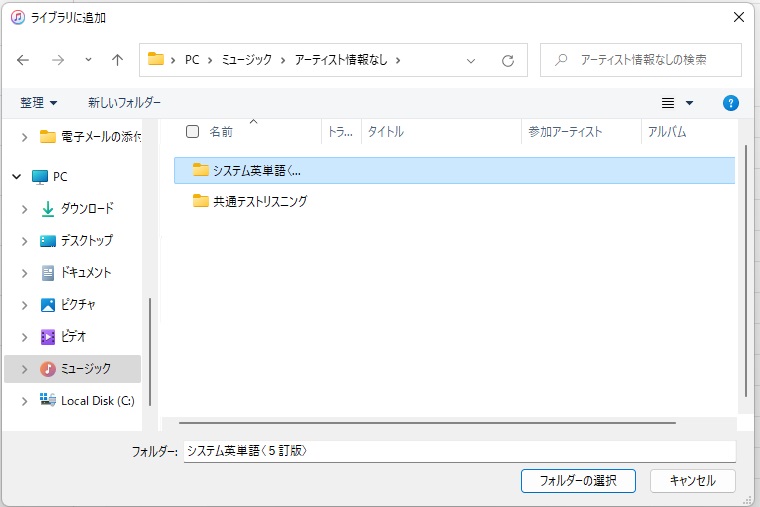Click the iTunes icon in title bar
Viewport: 760px width, 507px height.
[x=18, y=17]
